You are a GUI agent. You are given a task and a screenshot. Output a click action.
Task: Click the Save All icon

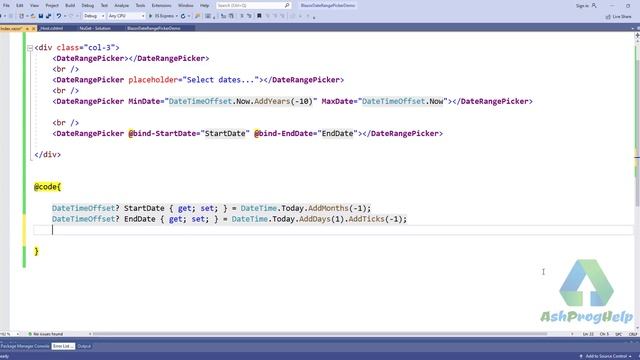(49, 16)
